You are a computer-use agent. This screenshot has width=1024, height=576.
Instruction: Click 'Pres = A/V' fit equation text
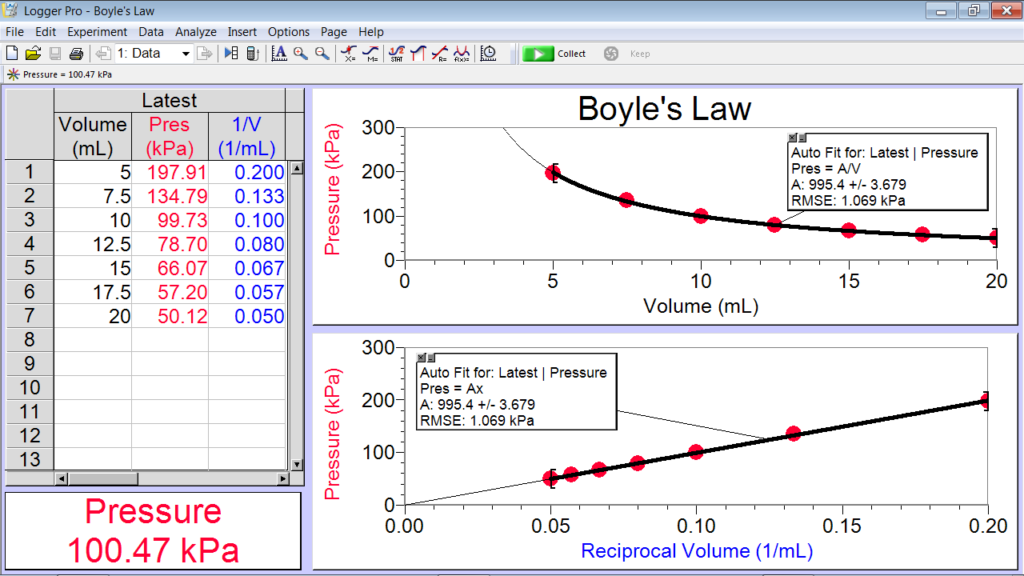(826, 168)
